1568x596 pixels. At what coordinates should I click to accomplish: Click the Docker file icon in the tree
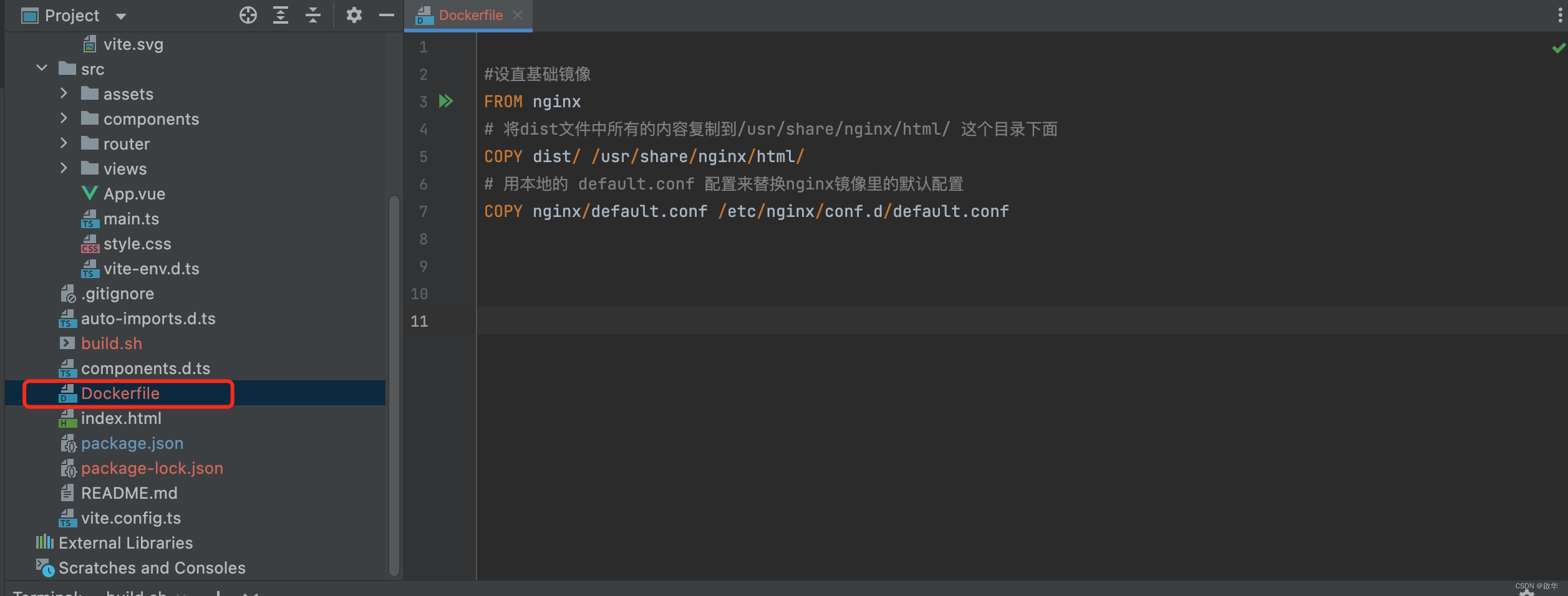pyautogui.click(x=67, y=393)
